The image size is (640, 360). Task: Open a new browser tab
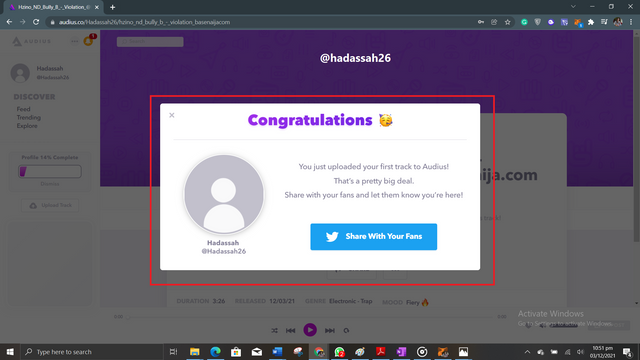click(113, 7)
